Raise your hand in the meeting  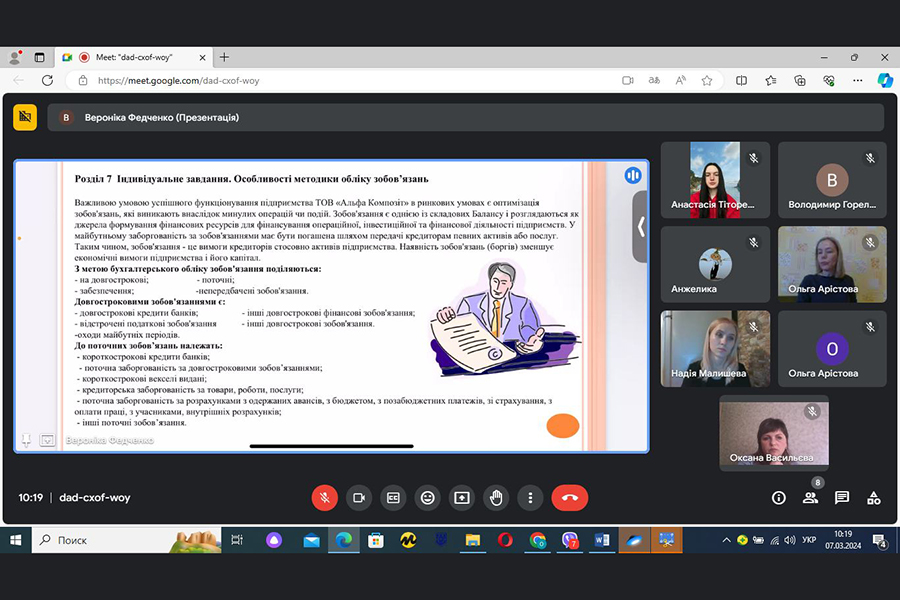[x=496, y=497]
